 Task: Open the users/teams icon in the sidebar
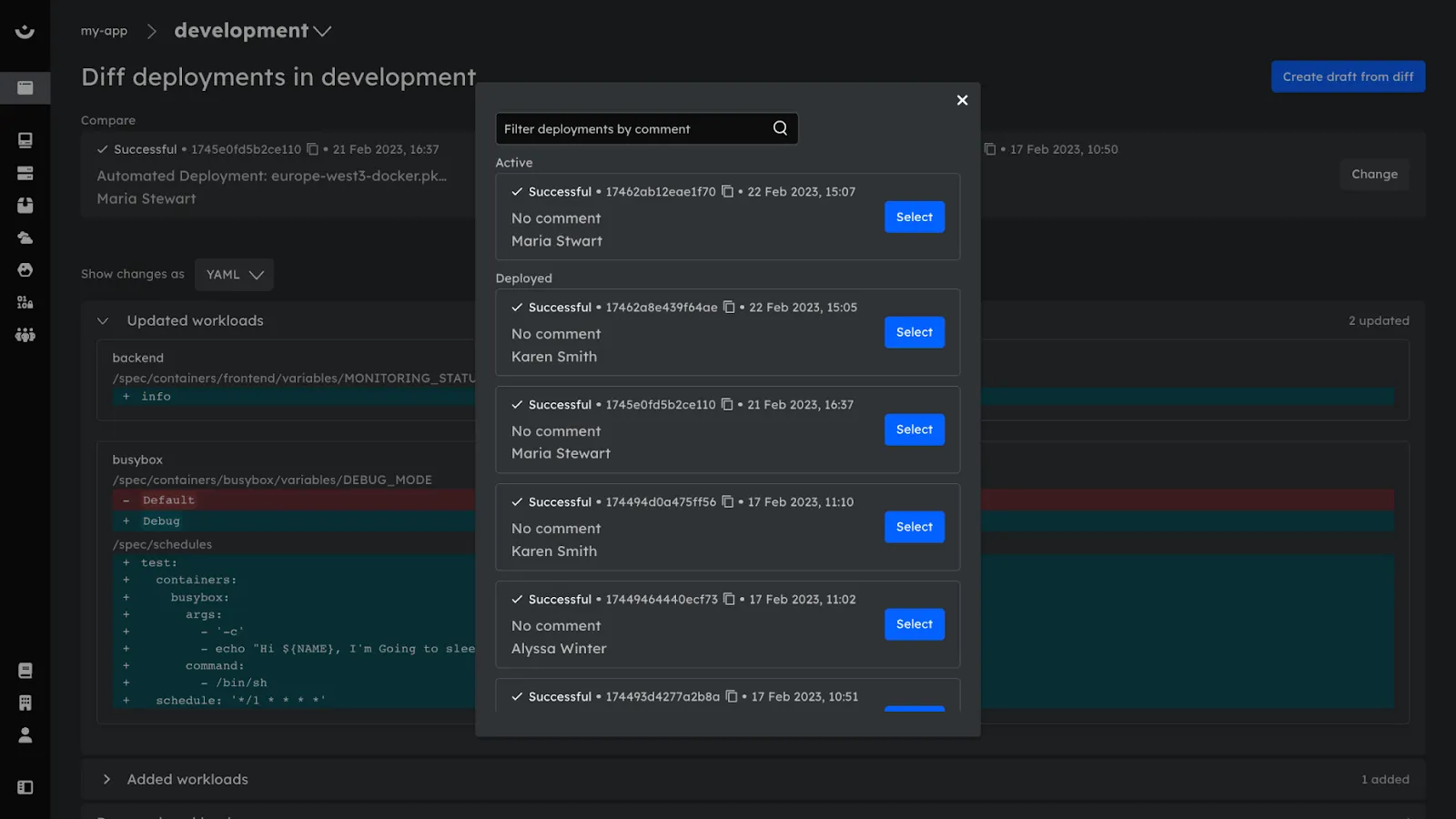pyautogui.click(x=25, y=335)
